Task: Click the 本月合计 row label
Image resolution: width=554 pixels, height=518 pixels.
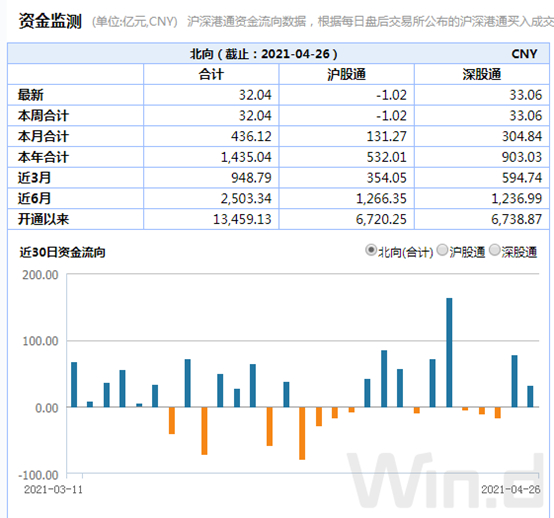Action: [43, 136]
